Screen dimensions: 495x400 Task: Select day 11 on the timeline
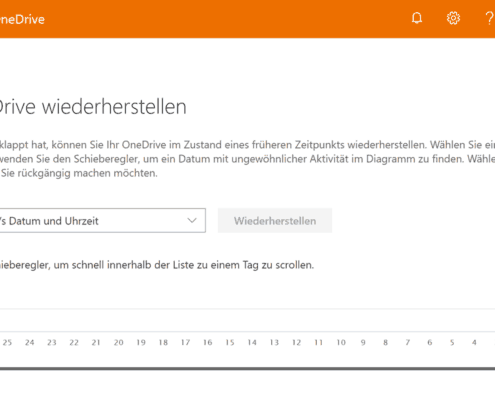click(319, 342)
